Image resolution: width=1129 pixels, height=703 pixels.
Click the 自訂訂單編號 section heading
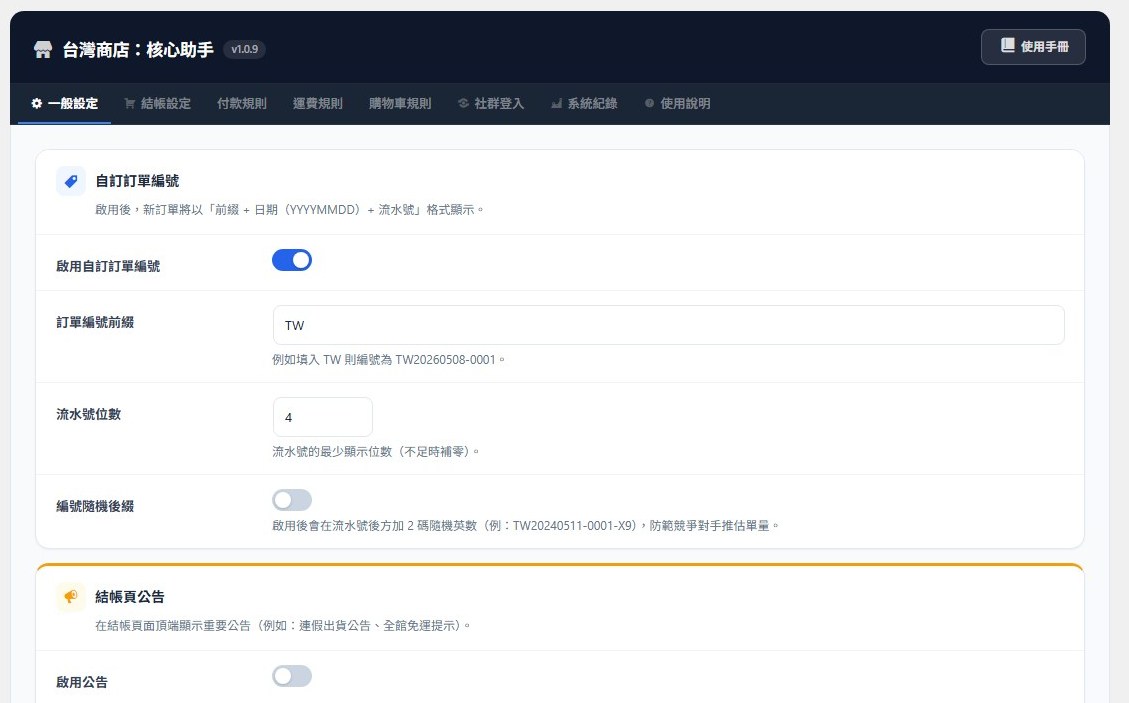(x=137, y=181)
